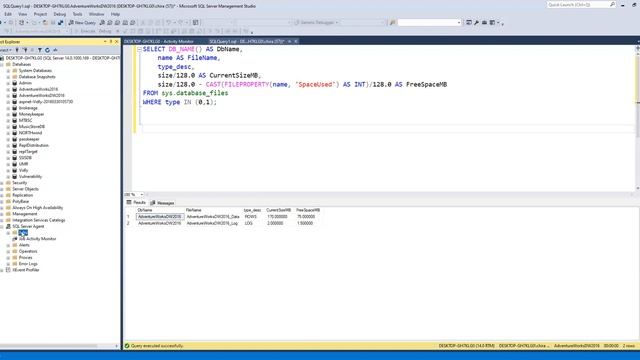Click the Object Explorer filter icon
640x360 pixels.
(x=40, y=50)
